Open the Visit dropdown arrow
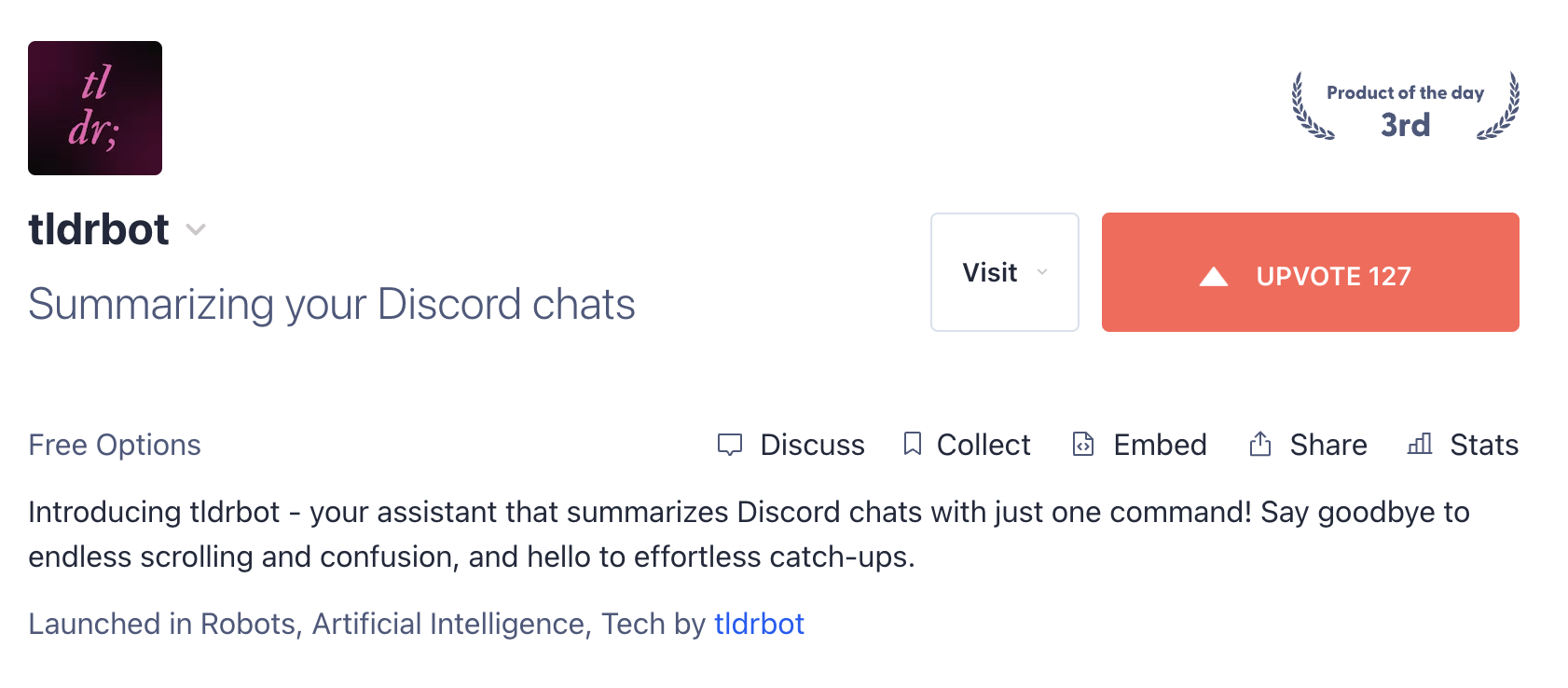 1043,272
